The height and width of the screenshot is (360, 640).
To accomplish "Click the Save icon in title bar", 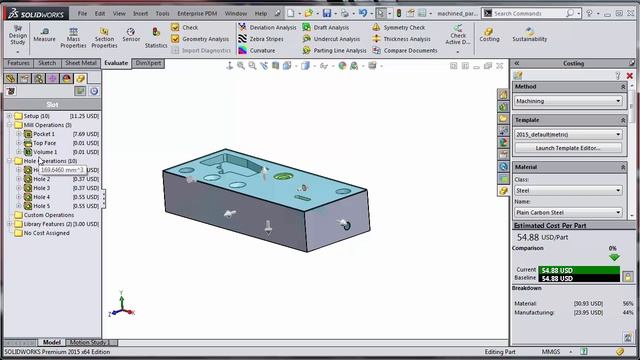I will tap(327, 13).
